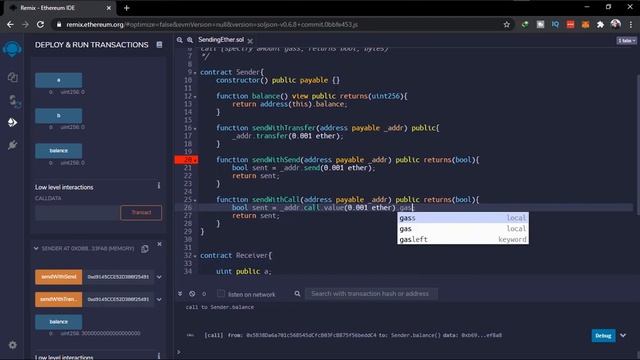640x360 pixels.
Task: Click the green extension icon in toolbar
Action: [x=525, y=24]
